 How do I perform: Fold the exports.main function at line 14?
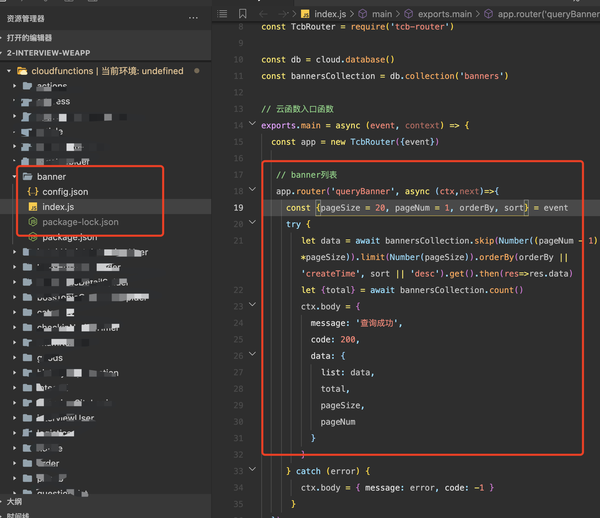(x=252, y=123)
